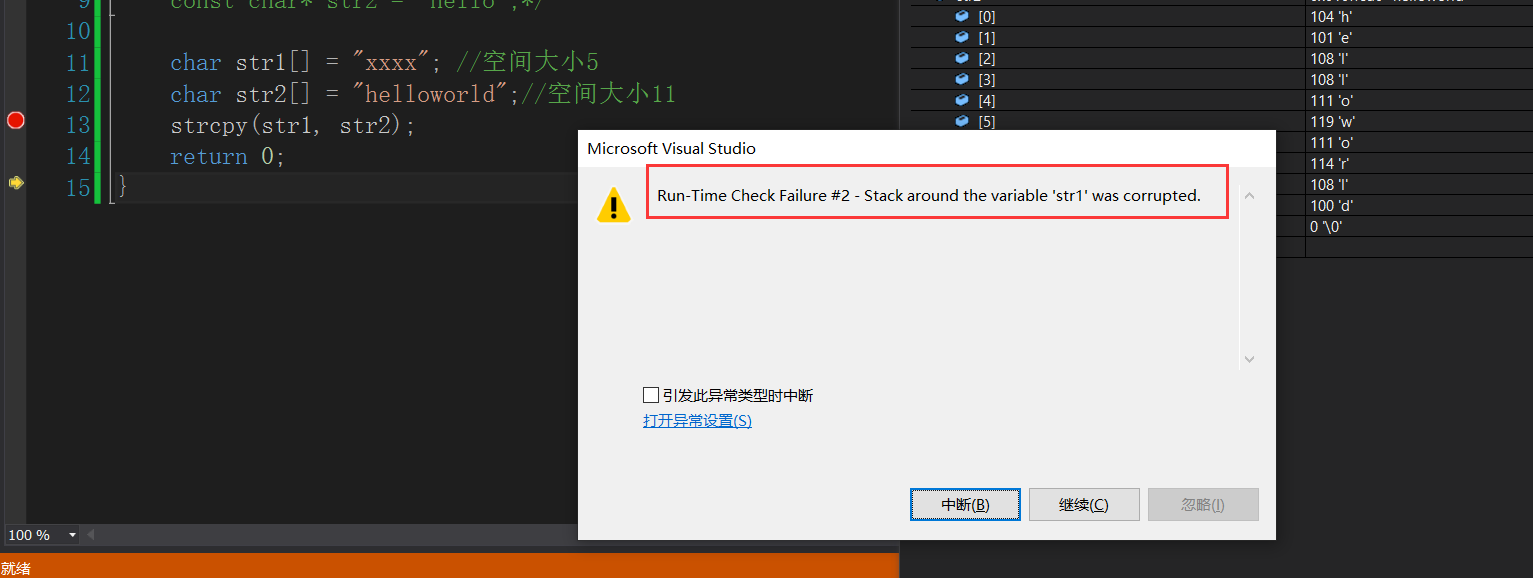
Task: Click the red breakpoint on line 13
Action: click(15, 121)
